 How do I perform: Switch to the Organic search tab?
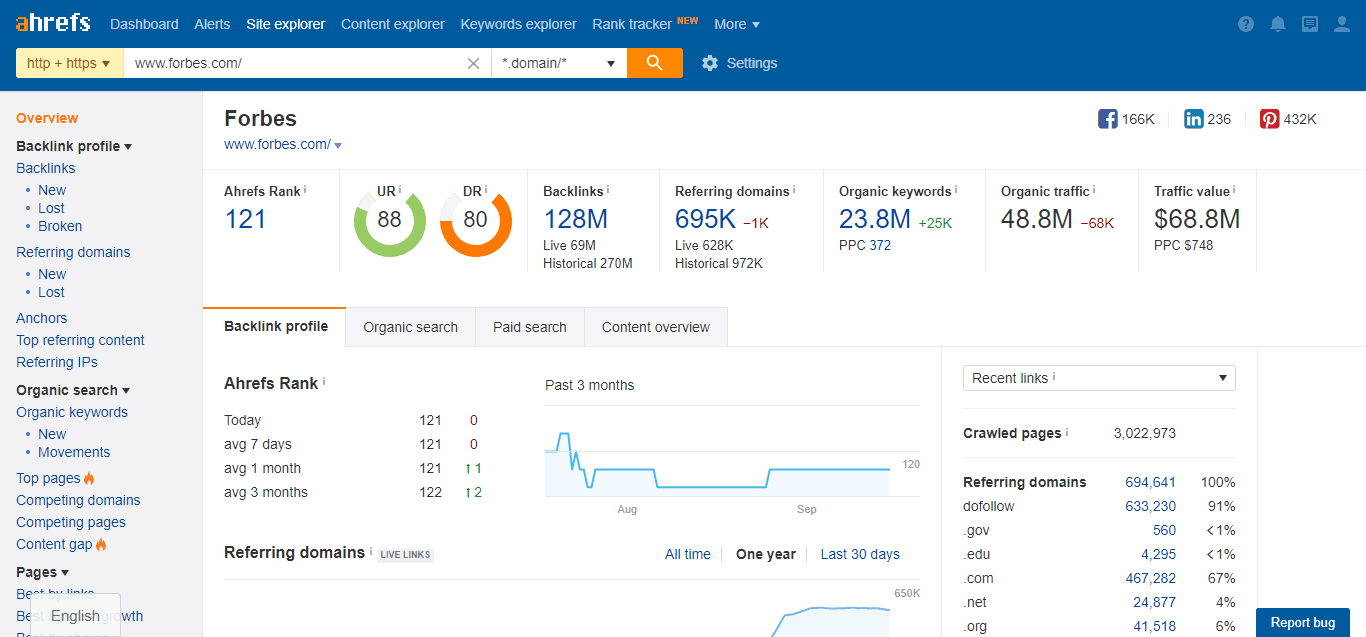[410, 327]
